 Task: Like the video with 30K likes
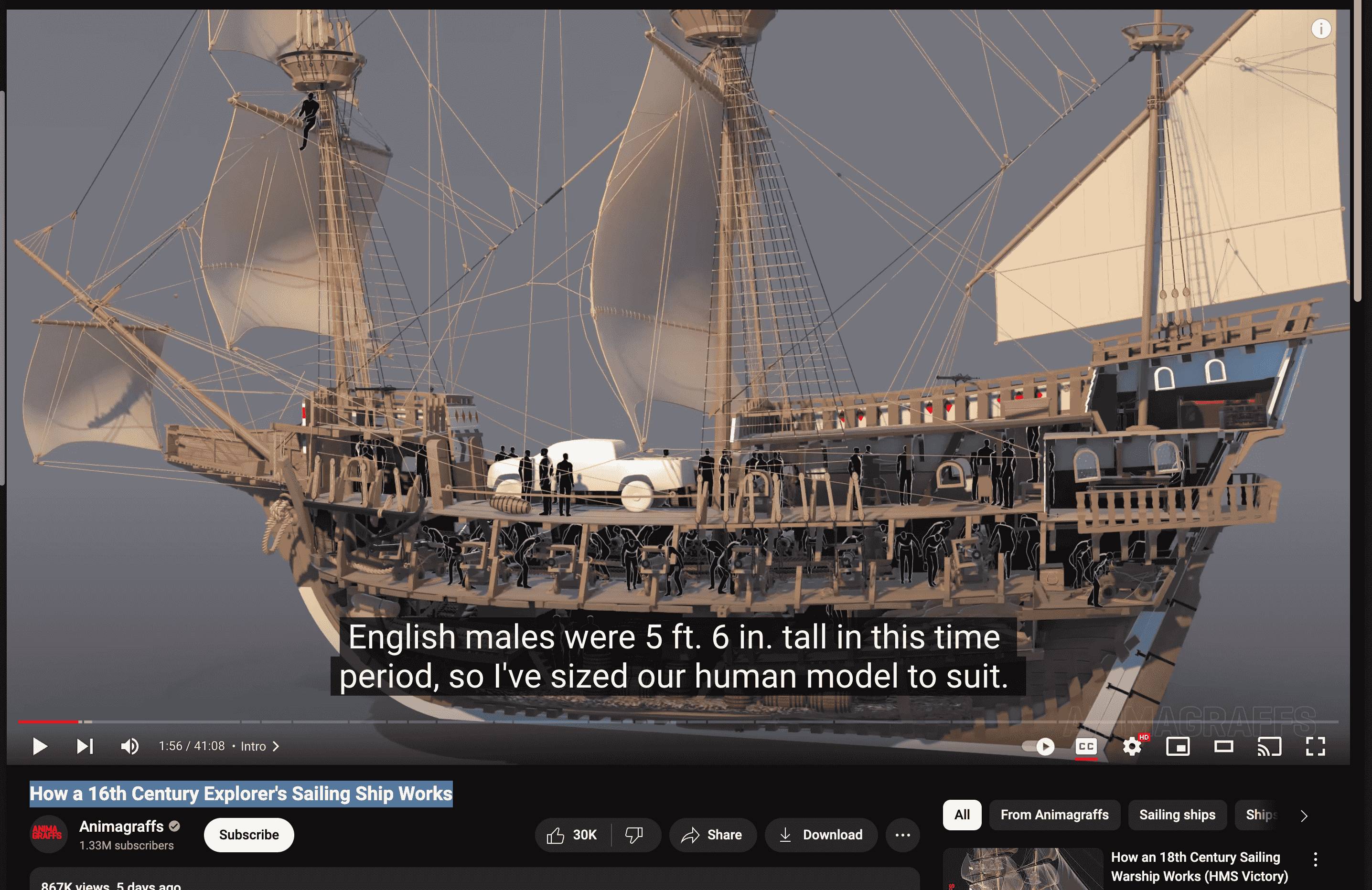click(572, 835)
